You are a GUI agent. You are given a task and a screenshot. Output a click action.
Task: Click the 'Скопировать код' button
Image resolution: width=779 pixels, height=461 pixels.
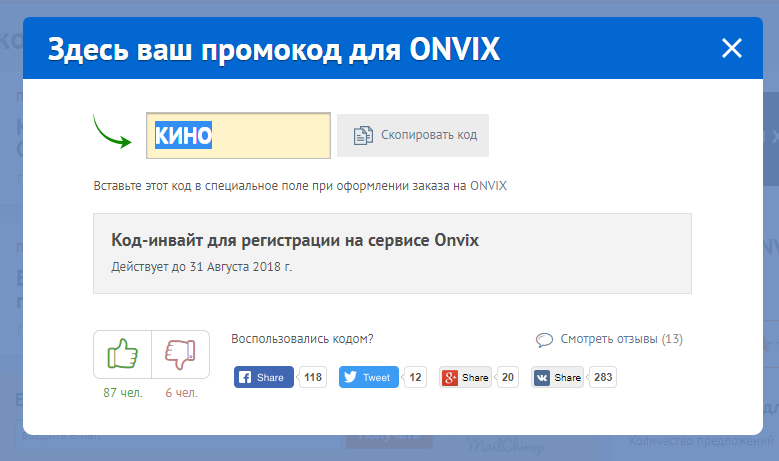coord(413,136)
